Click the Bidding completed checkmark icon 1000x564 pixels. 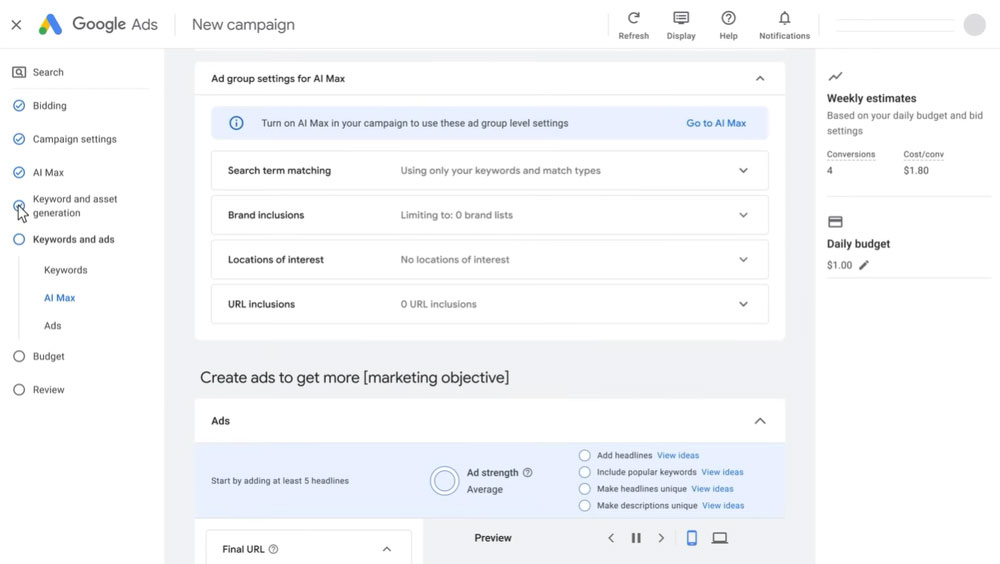click(x=19, y=105)
